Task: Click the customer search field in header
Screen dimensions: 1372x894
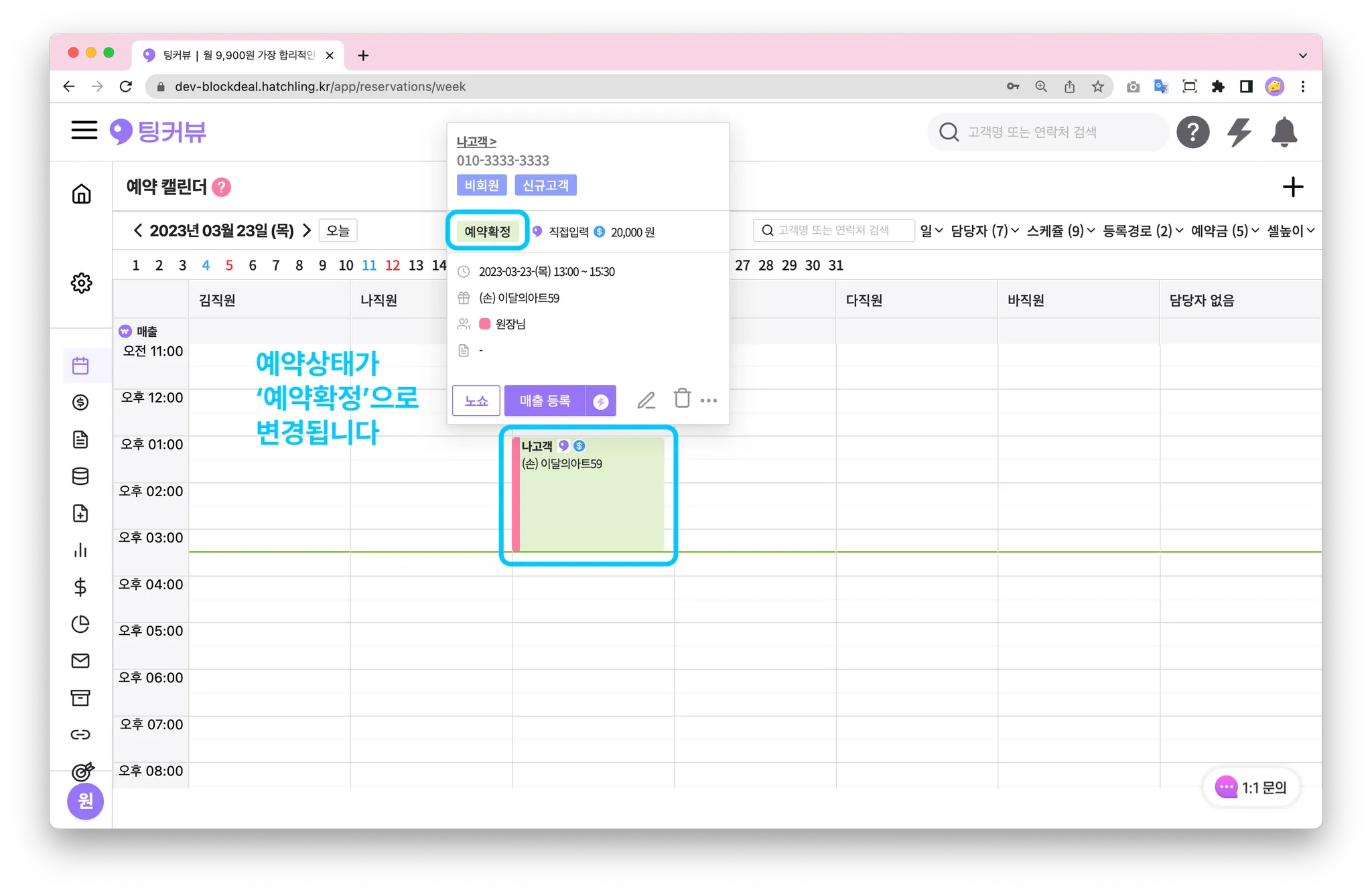Action: [1048, 132]
